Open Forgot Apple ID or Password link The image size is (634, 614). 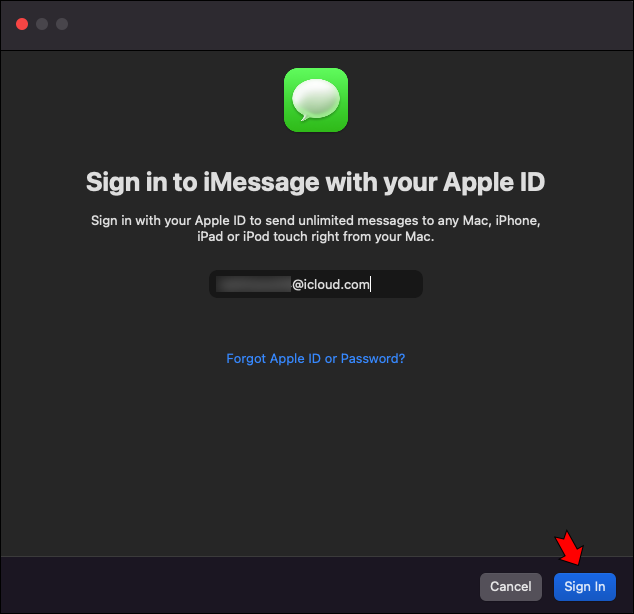pos(315,359)
